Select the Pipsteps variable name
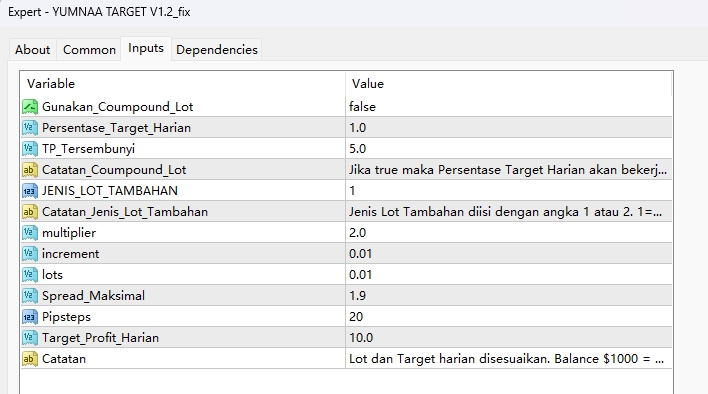Image resolution: width=708 pixels, height=394 pixels. (66, 317)
